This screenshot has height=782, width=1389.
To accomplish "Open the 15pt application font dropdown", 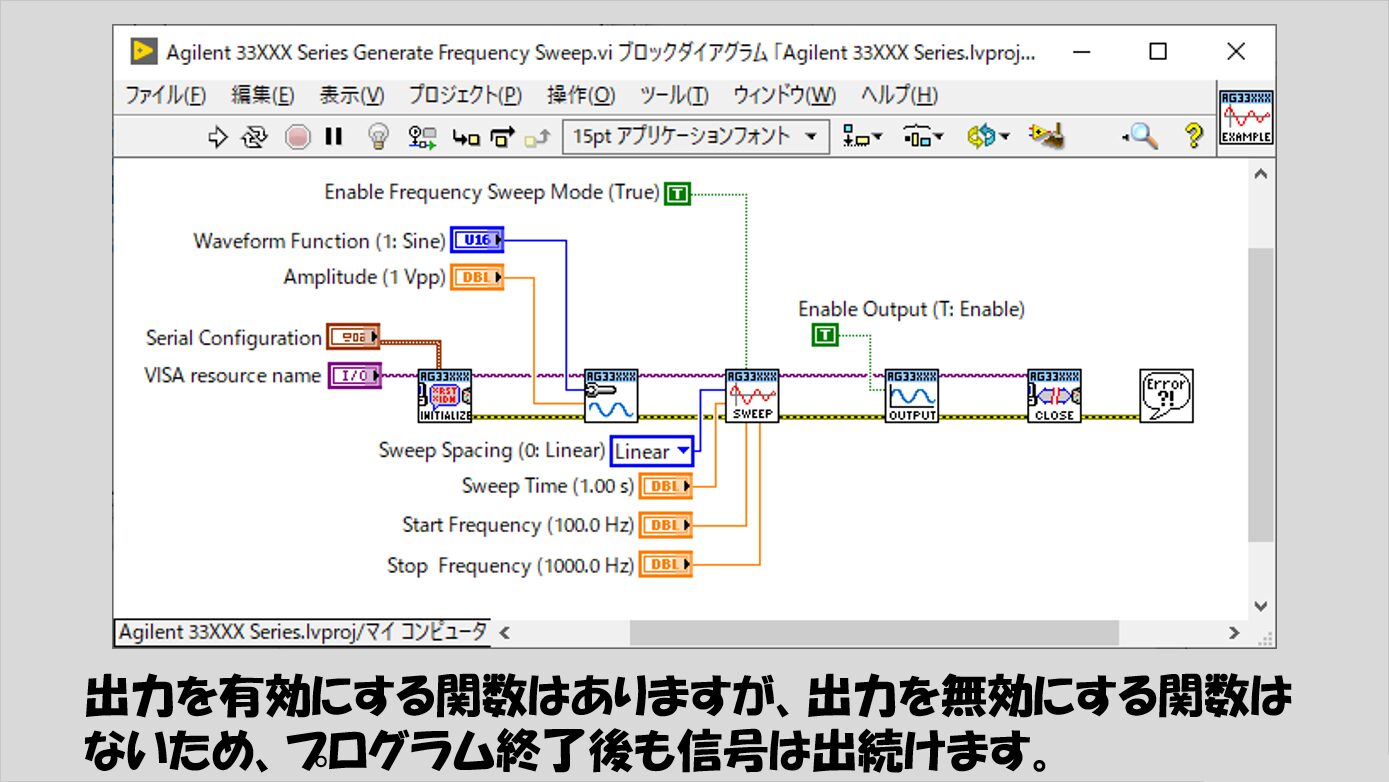I will pos(696,137).
